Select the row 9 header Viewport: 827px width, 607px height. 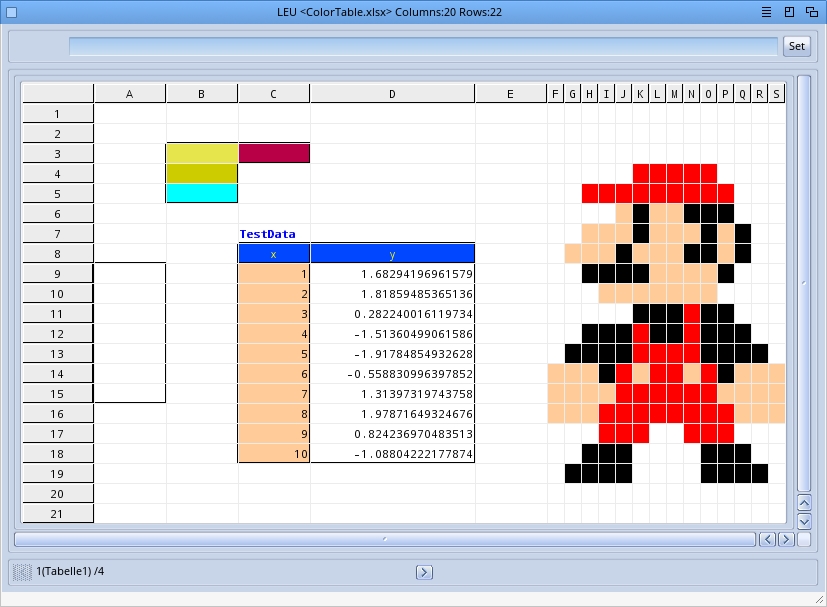click(57, 274)
